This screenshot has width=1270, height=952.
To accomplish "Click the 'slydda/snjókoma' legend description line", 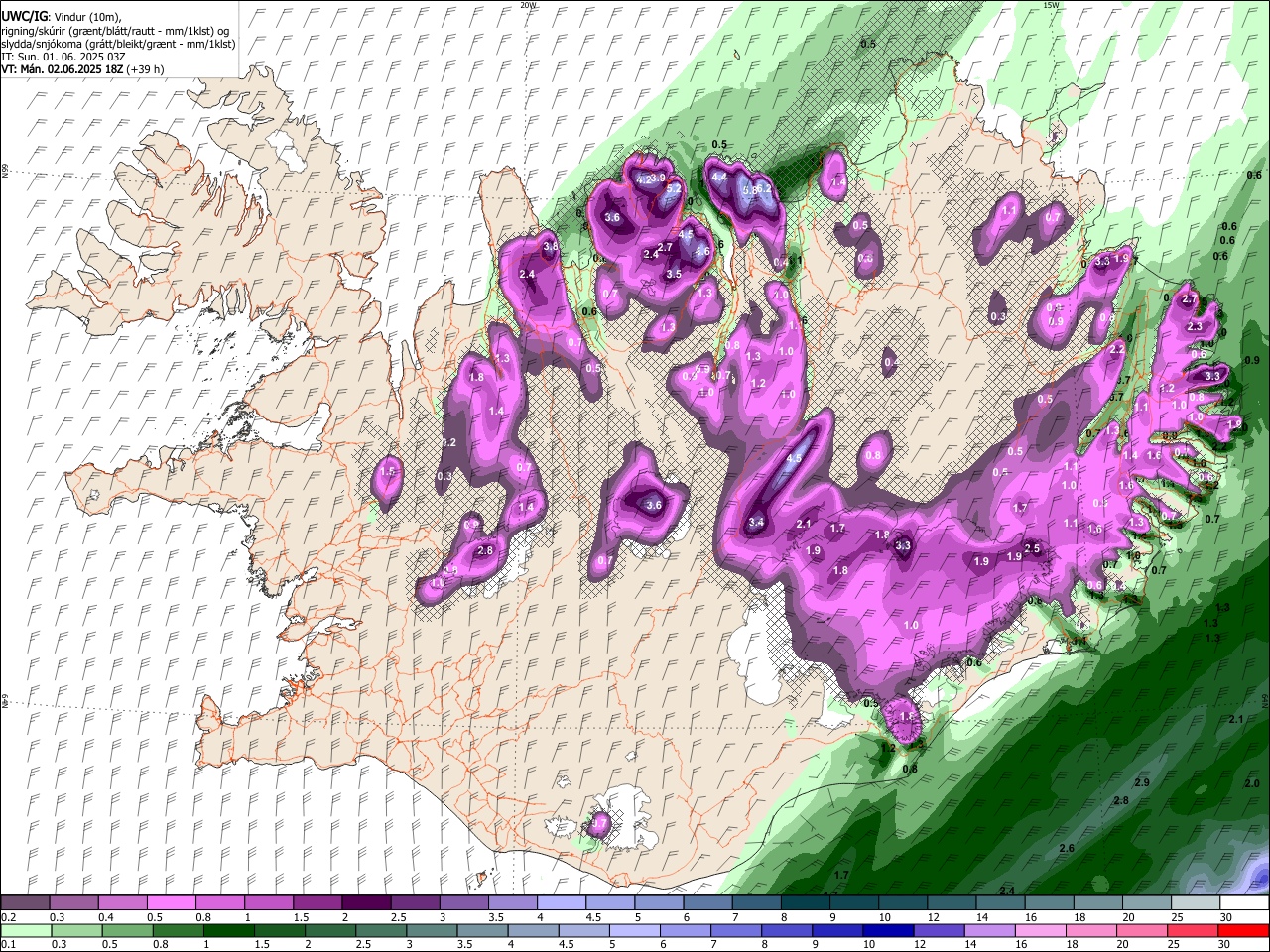I will 118,44.
